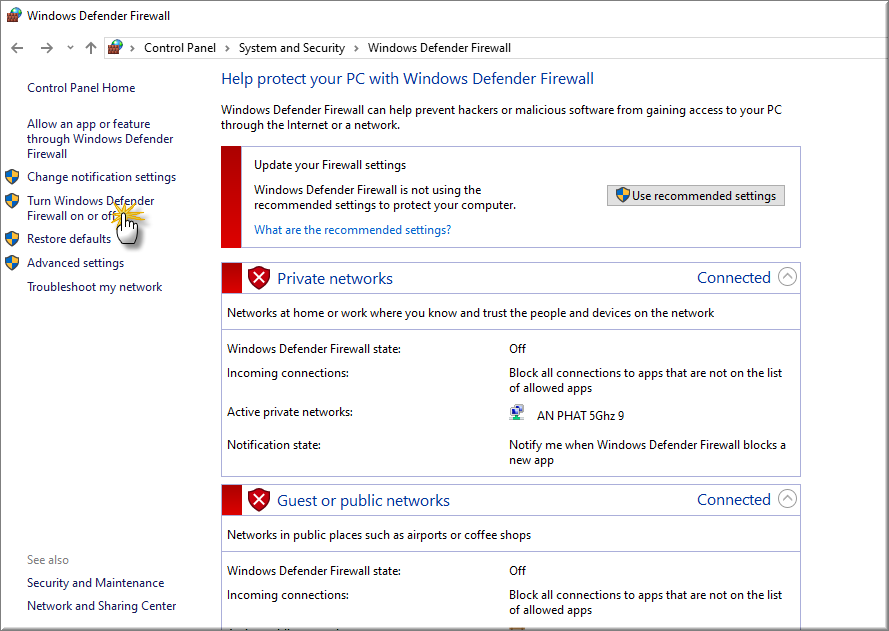
Task: Select Windows Defender Firewall breadcrumb
Action: pos(439,48)
